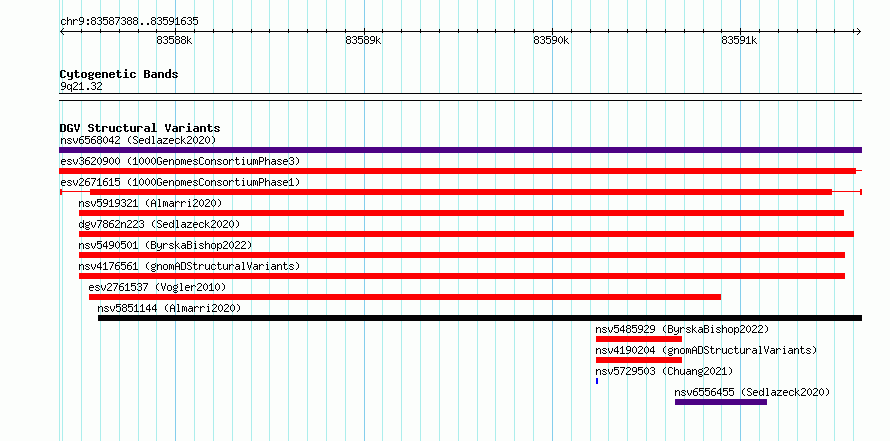Click the left arrowhead of the ruler
This screenshot has width=890, height=441.
tap(62, 31)
